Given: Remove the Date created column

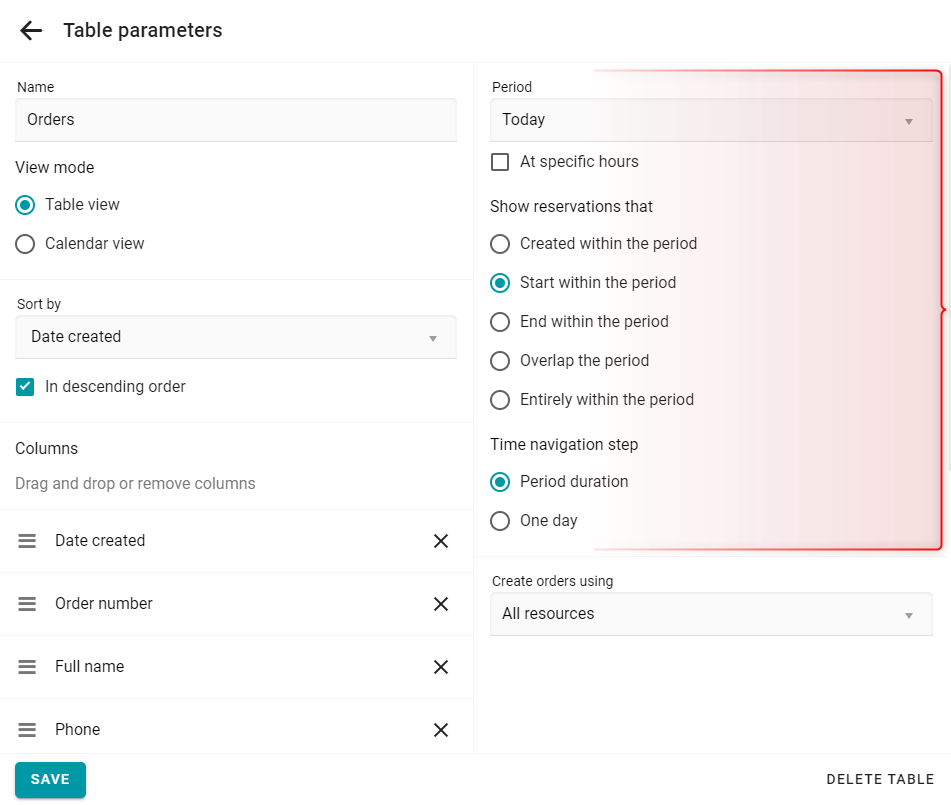Looking at the screenshot, I should click(x=441, y=541).
